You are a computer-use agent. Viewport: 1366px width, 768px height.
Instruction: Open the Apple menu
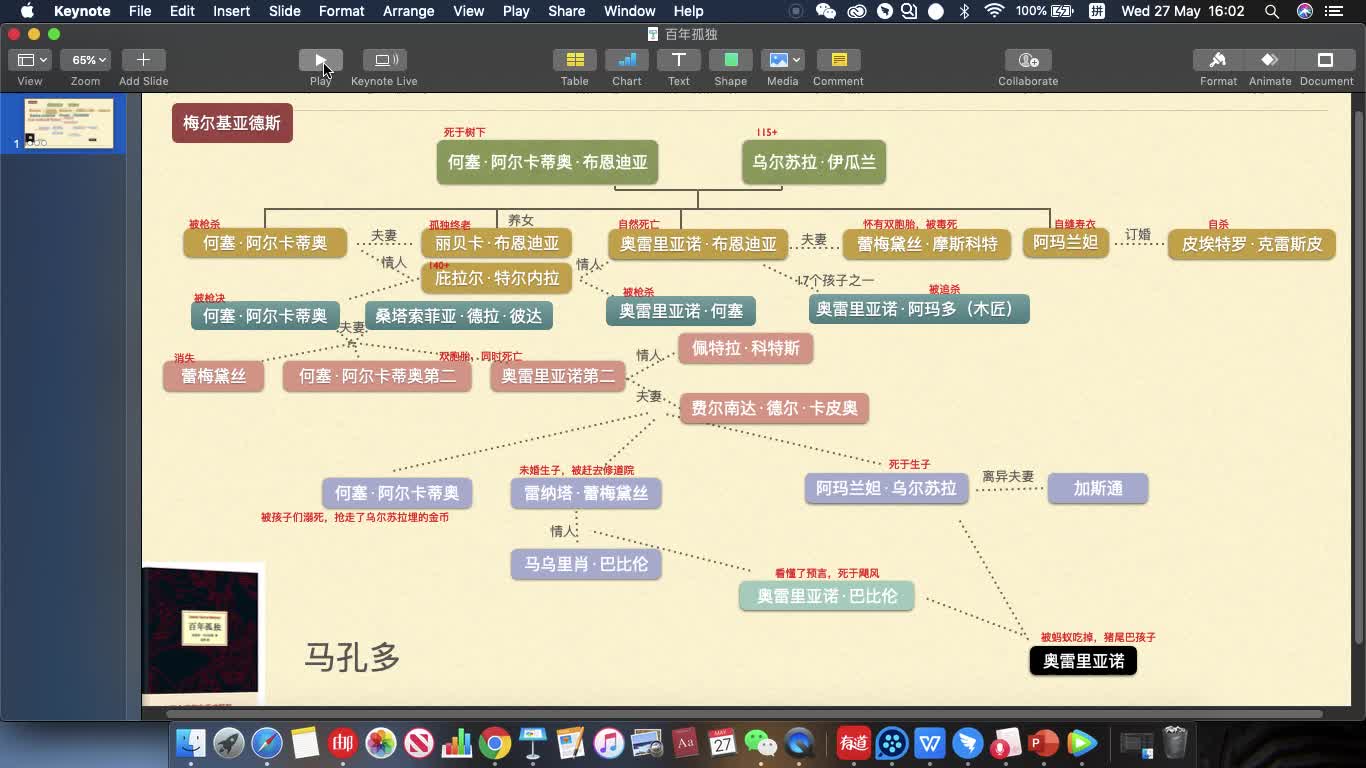tap(27, 11)
